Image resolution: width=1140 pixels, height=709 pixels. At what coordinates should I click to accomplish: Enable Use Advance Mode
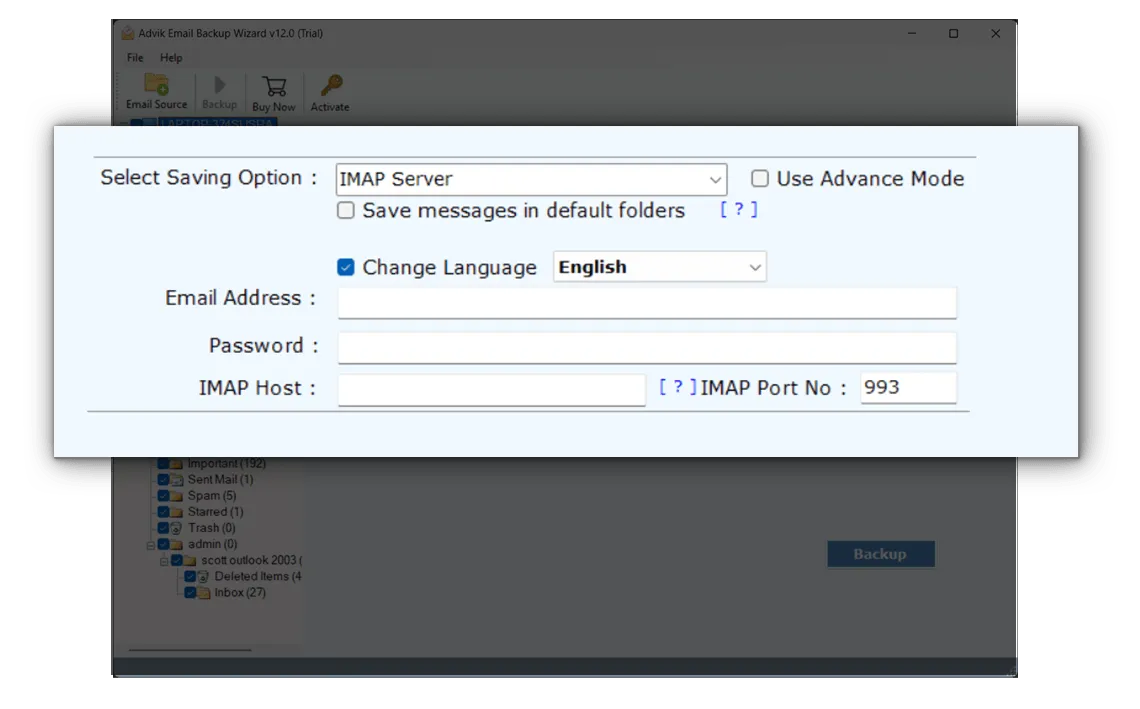coord(760,178)
